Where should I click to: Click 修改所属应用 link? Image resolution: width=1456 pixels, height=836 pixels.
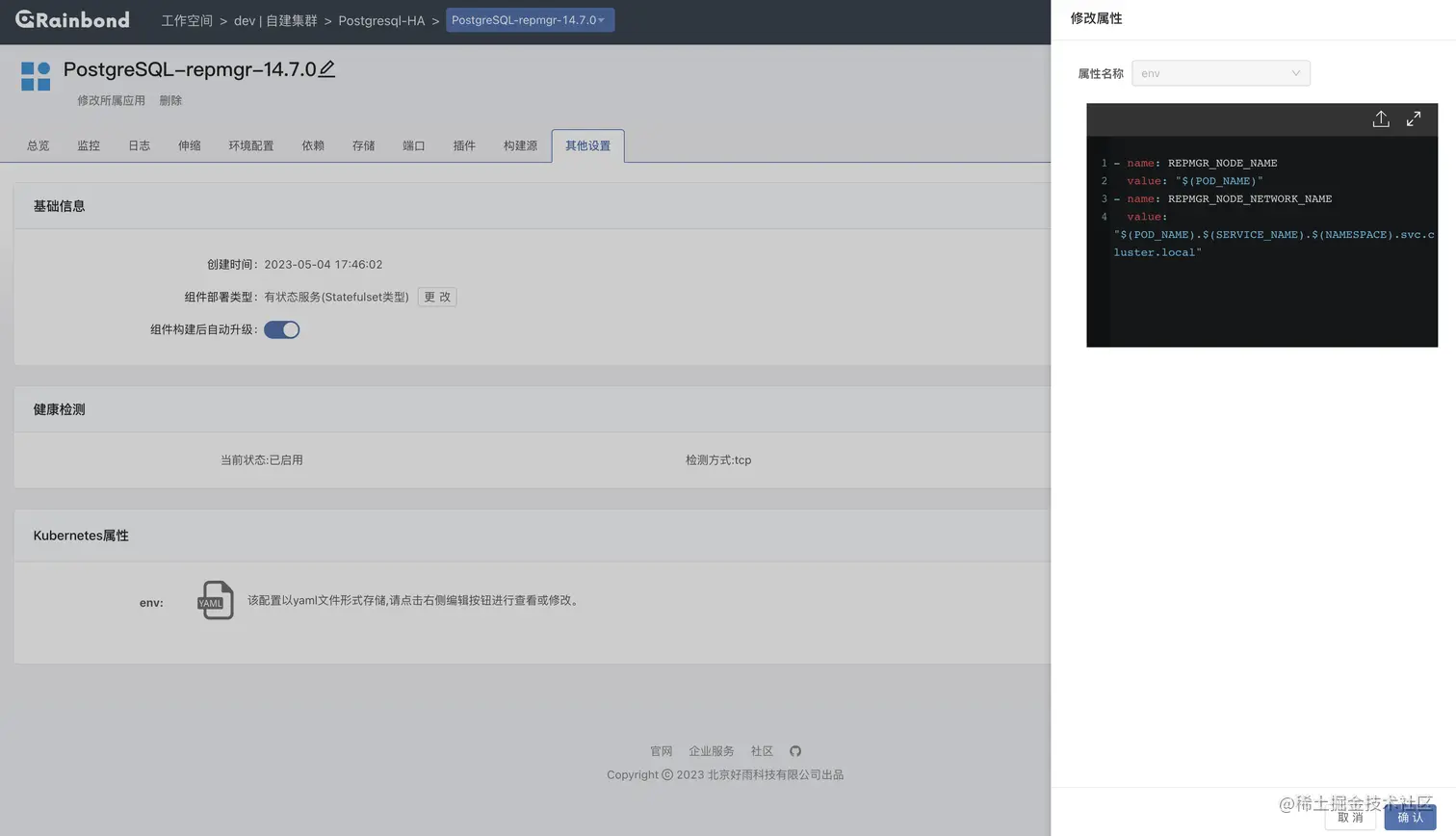111,100
